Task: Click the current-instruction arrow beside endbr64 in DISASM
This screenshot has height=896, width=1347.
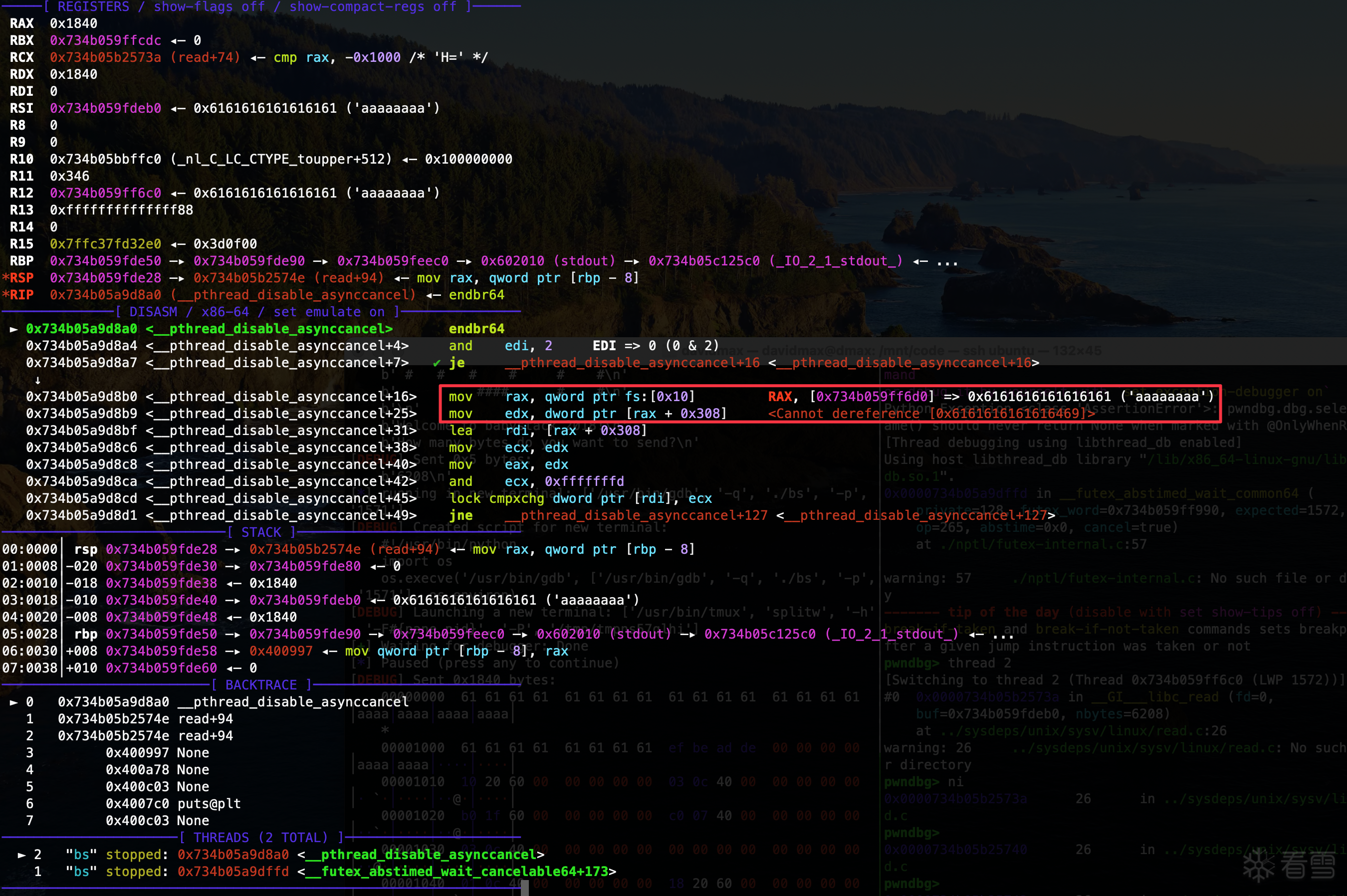Action: (13, 329)
